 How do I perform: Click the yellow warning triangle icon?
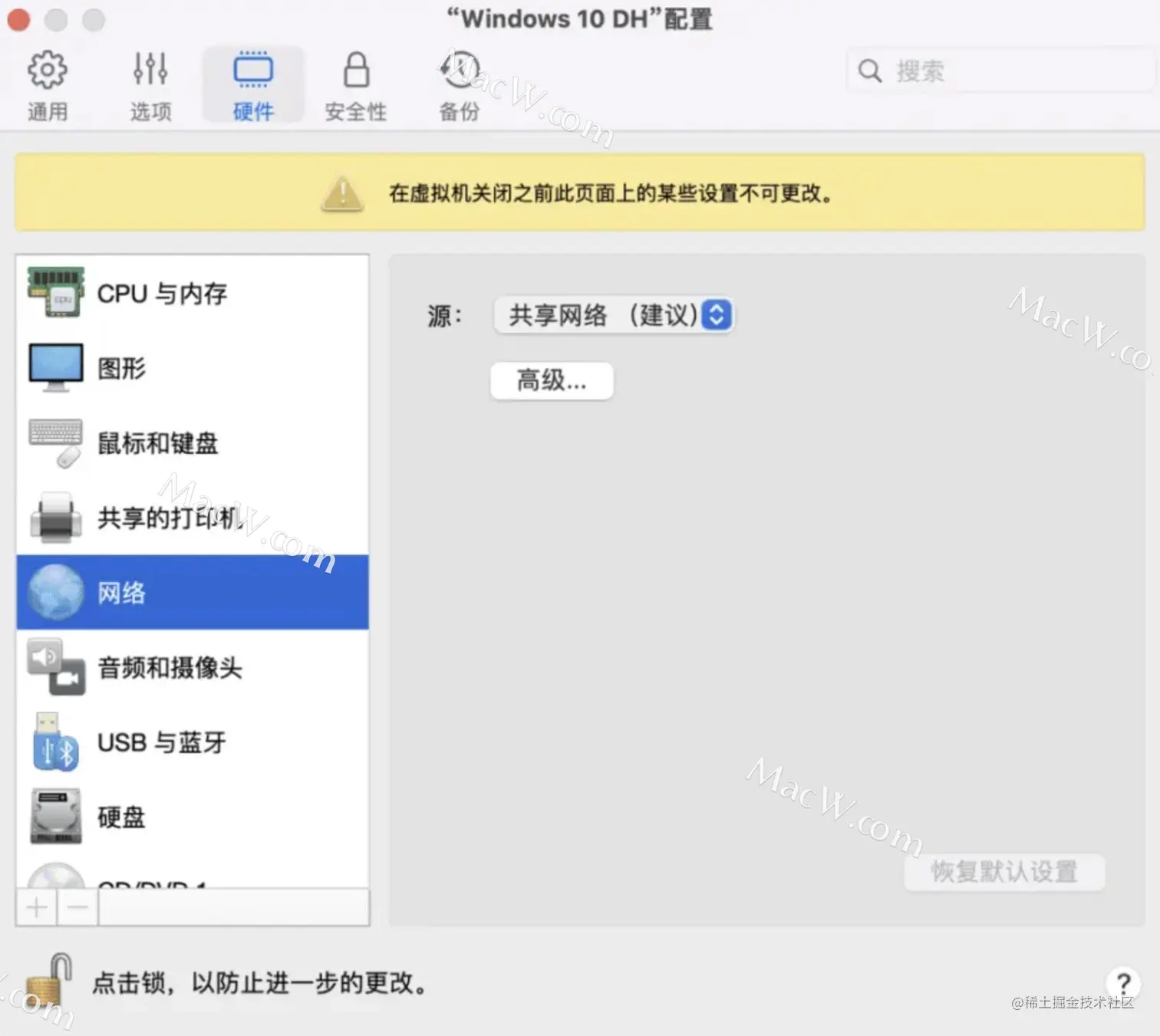(342, 192)
